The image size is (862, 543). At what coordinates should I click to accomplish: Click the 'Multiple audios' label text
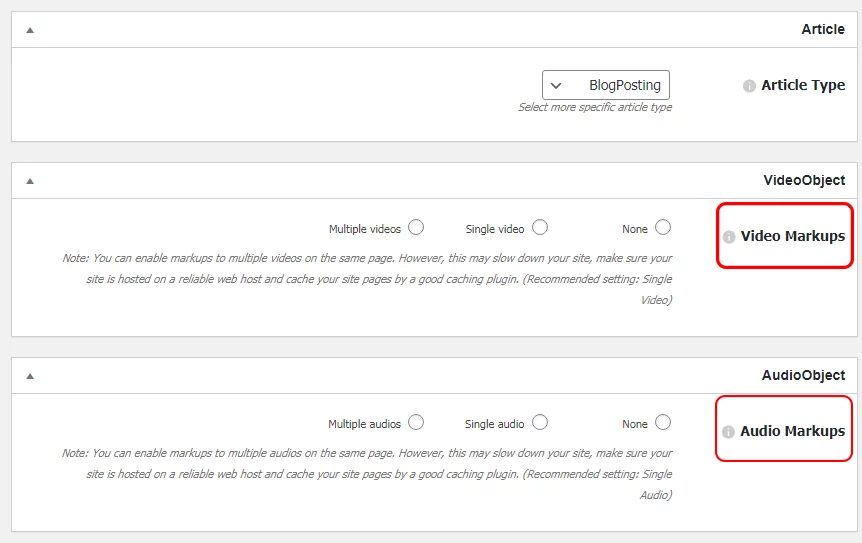tap(364, 424)
